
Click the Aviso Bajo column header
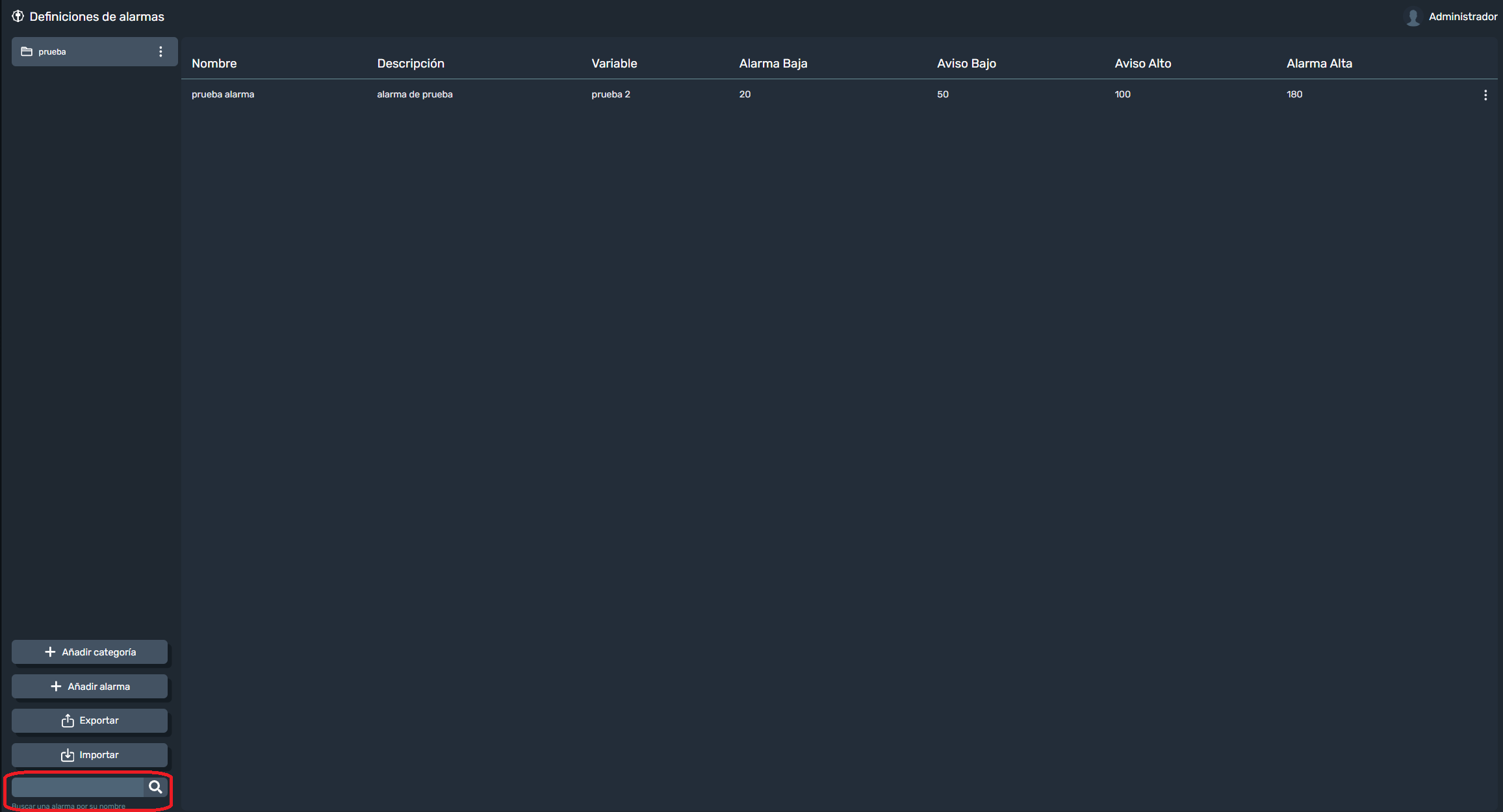pyautogui.click(x=966, y=63)
